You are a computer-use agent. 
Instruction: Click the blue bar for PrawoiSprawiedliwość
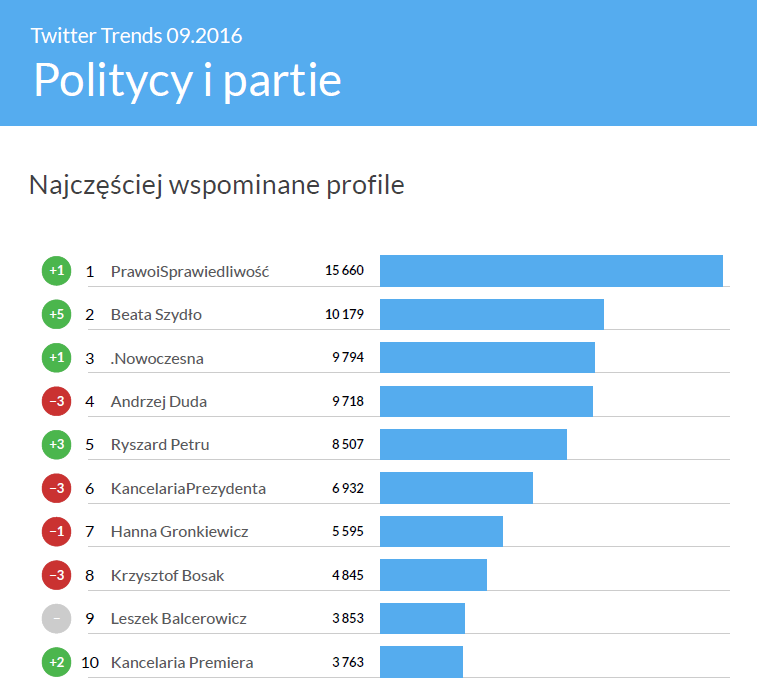pos(551,271)
